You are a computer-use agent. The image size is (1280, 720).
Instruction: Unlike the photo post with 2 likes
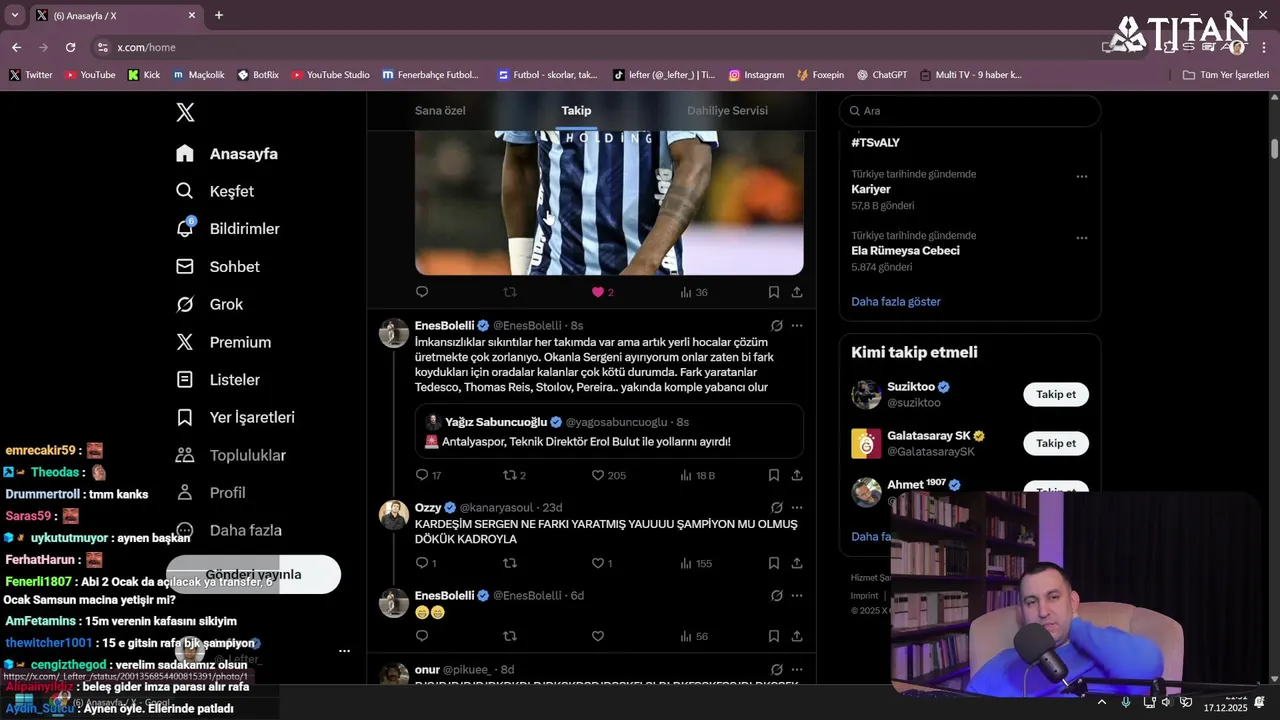[x=598, y=292]
